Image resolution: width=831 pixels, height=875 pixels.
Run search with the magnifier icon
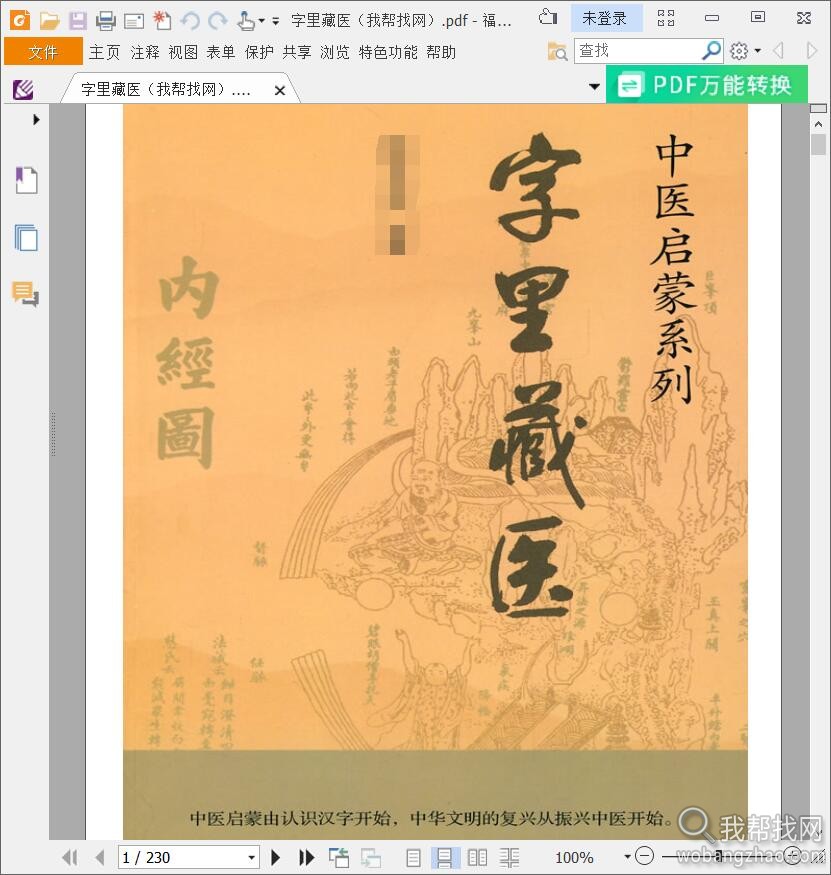point(712,51)
